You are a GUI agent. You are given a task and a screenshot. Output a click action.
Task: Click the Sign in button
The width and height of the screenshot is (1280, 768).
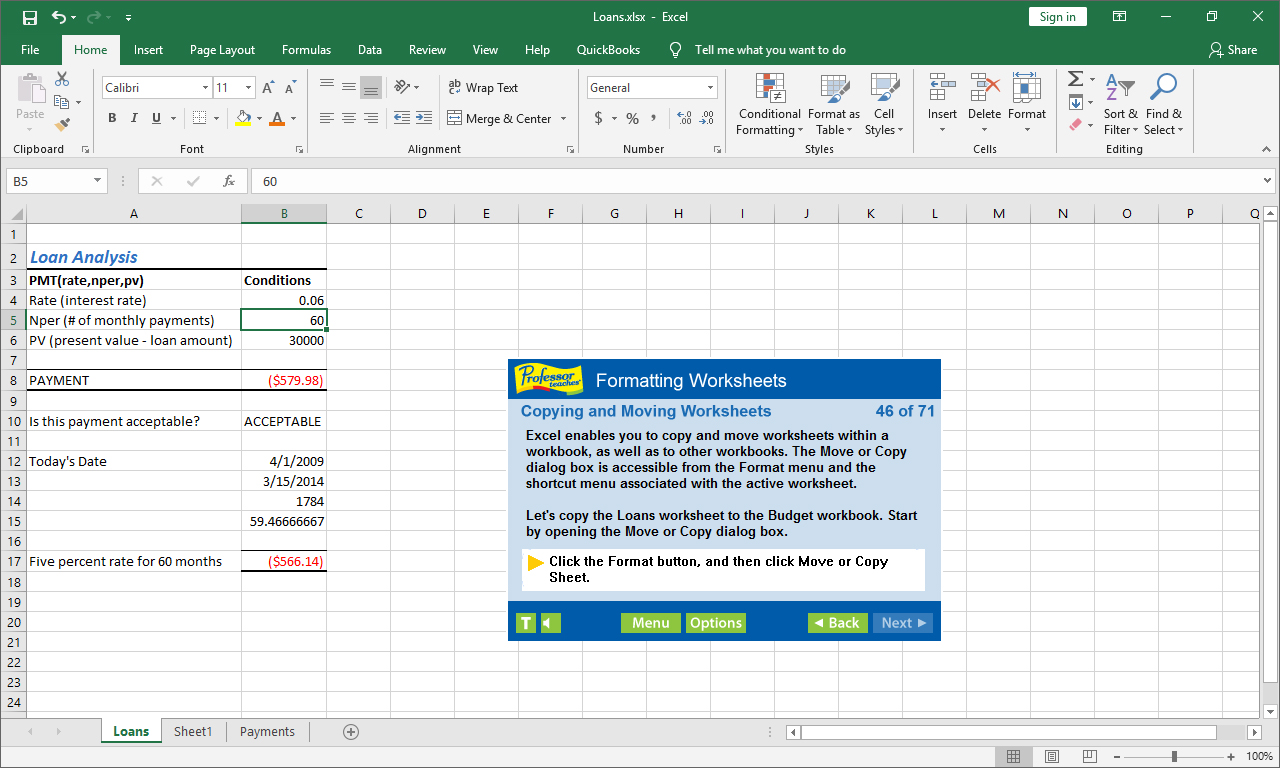click(x=1057, y=16)
